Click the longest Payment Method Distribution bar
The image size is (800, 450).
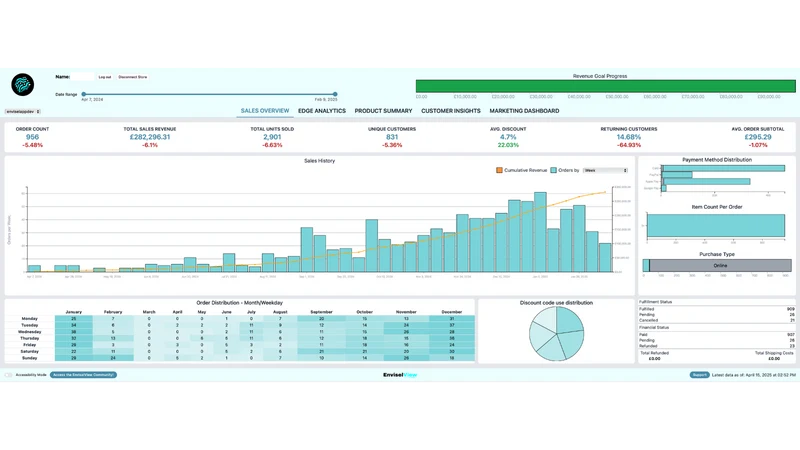point(723,168)
